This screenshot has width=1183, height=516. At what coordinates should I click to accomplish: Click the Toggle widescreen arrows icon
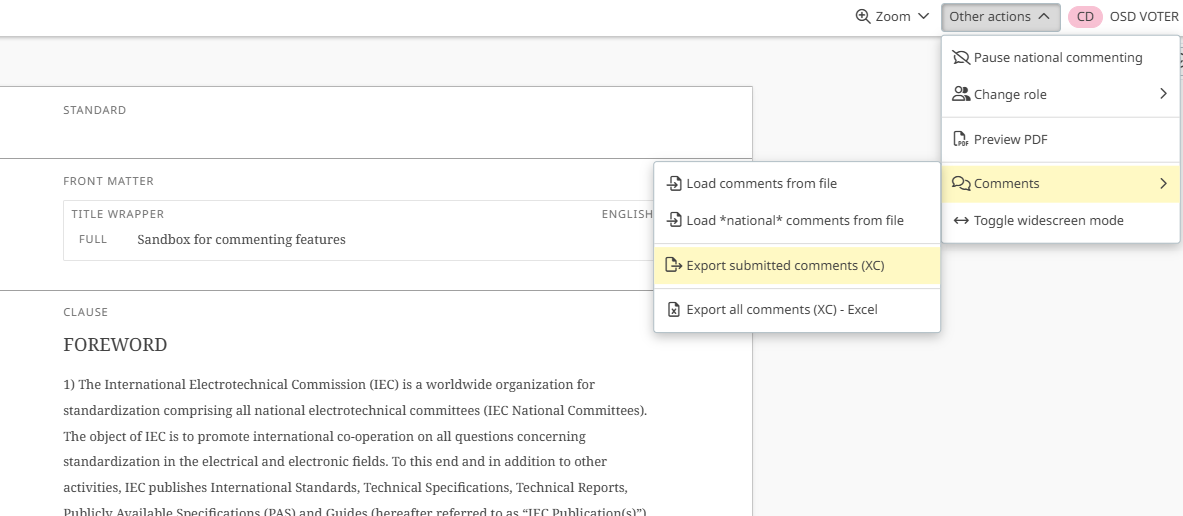[x=961, y=221]
